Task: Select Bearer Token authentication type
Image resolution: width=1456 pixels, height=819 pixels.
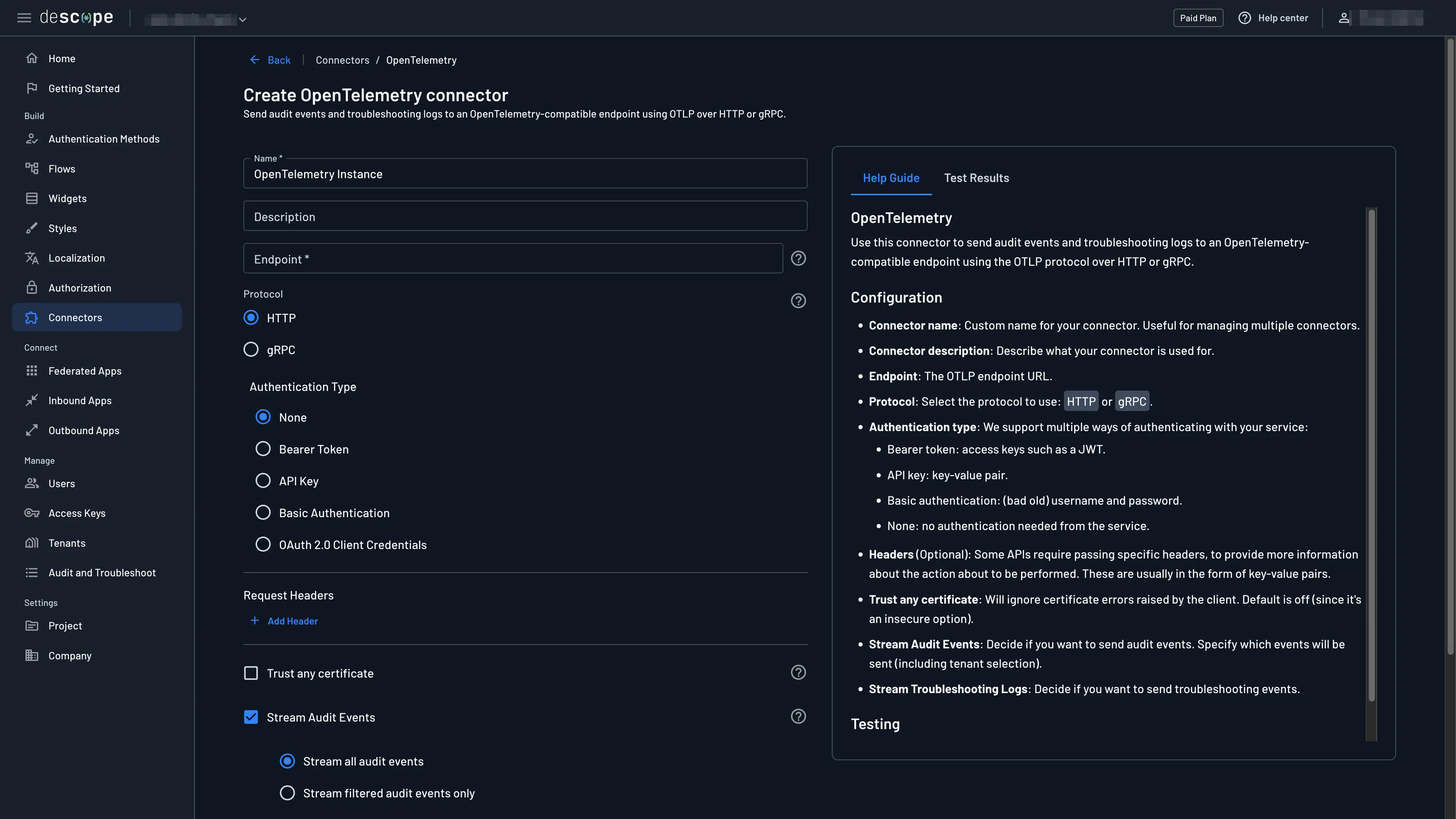Action: [x=263, y=449]
